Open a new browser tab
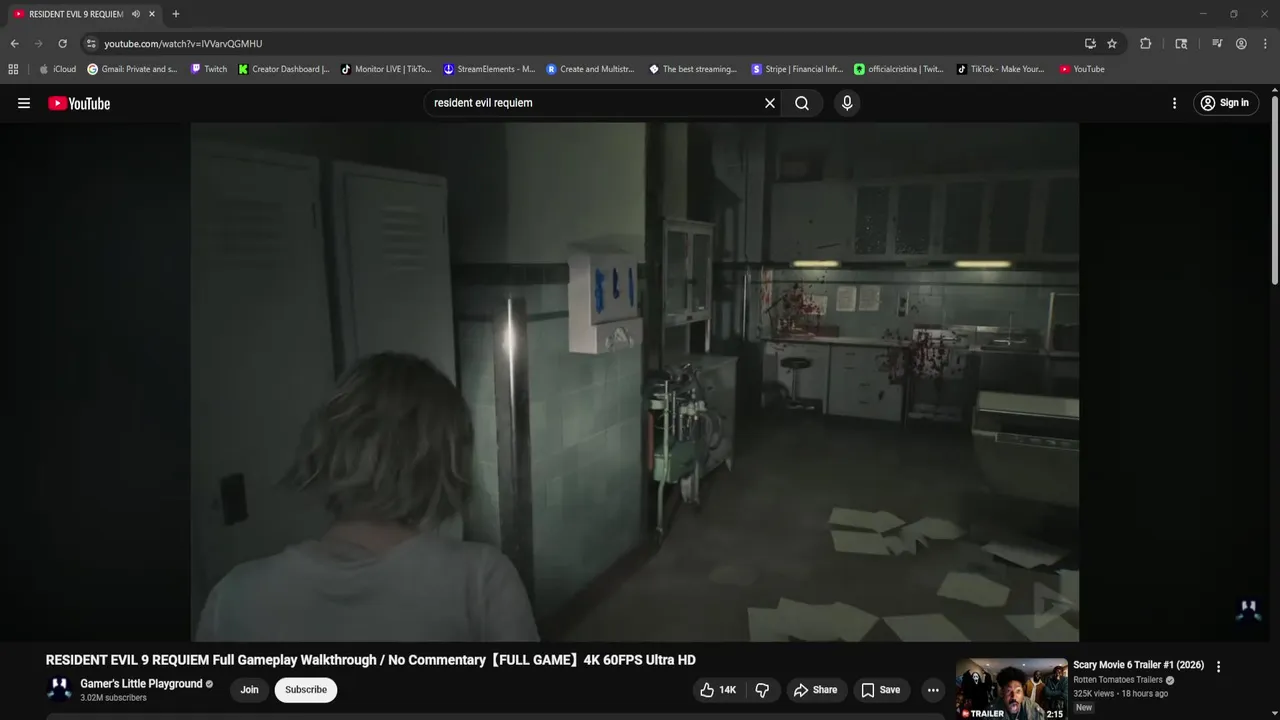Screen dimensions: 1280x720 pos(176,14)
